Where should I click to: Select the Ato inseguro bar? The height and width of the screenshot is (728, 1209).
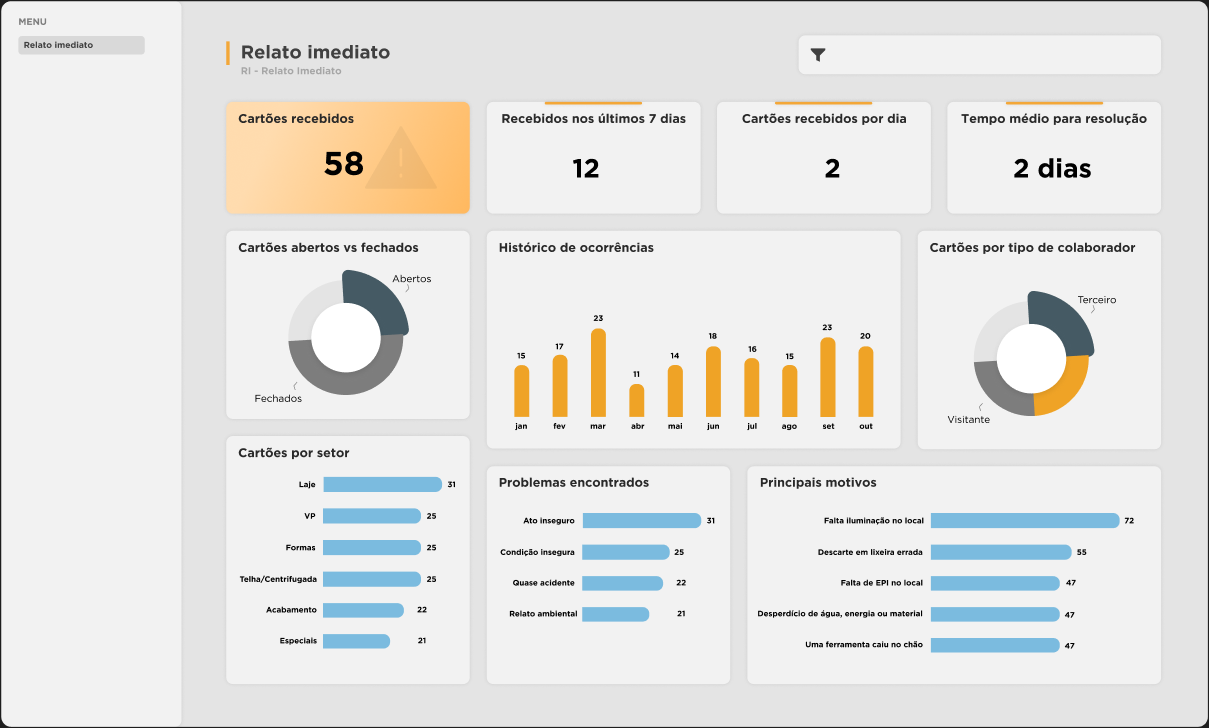pyautogui.click(x=640, y=520)
